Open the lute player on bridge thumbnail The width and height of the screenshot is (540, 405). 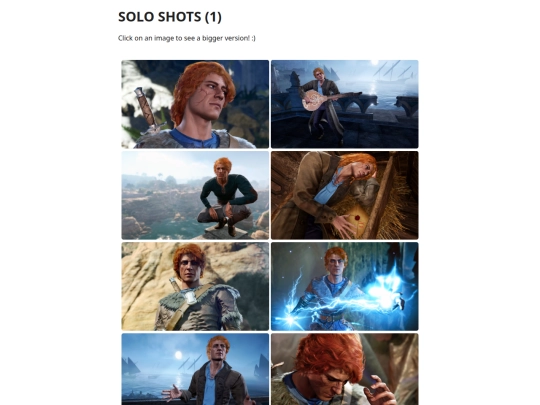tap(345, 104)
